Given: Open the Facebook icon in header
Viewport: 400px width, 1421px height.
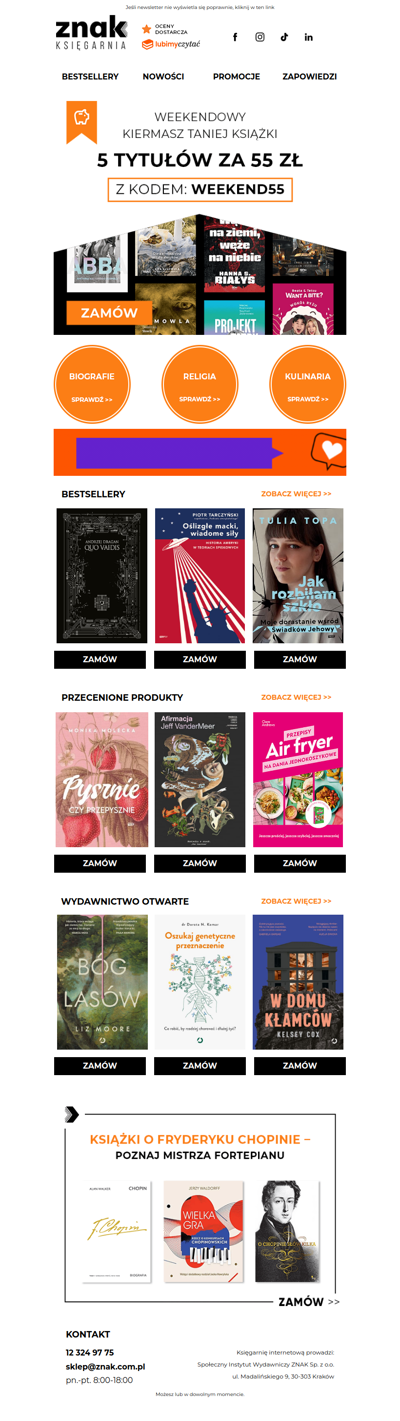Looking at the screenshot, I should 235,37.
